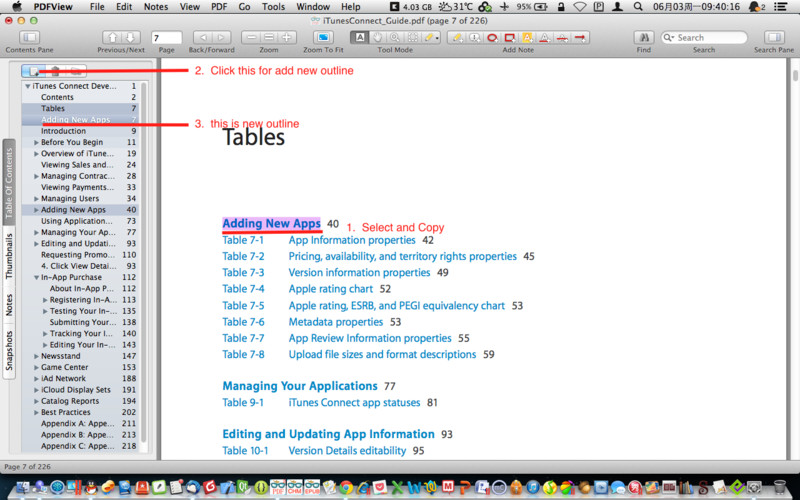This screenshot has width=800, height=500.
Task: Select the Tables outline row
Action: click(x=80, y=109)
